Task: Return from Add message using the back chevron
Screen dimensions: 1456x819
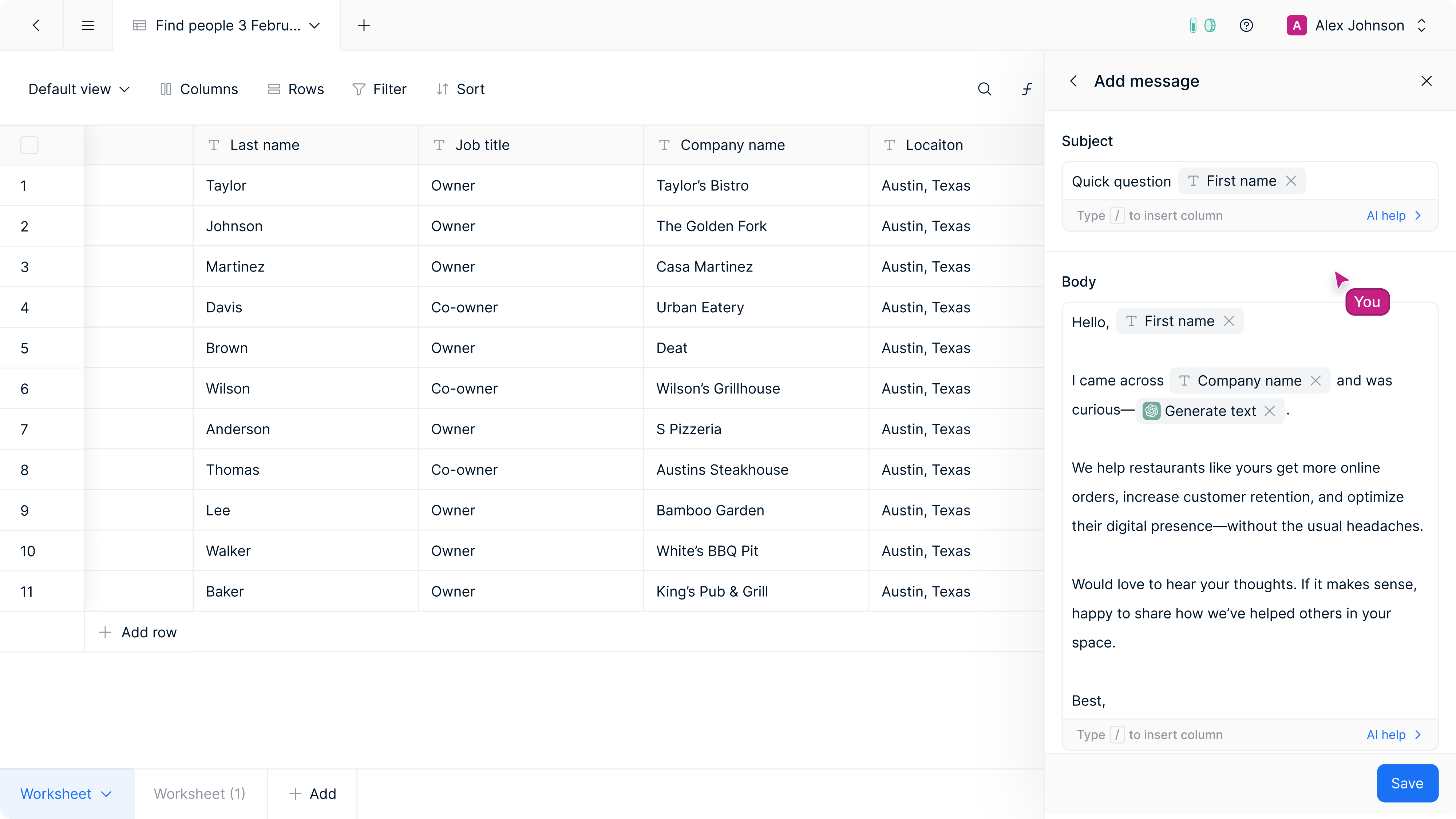Action: click(x=1073, y=82)
